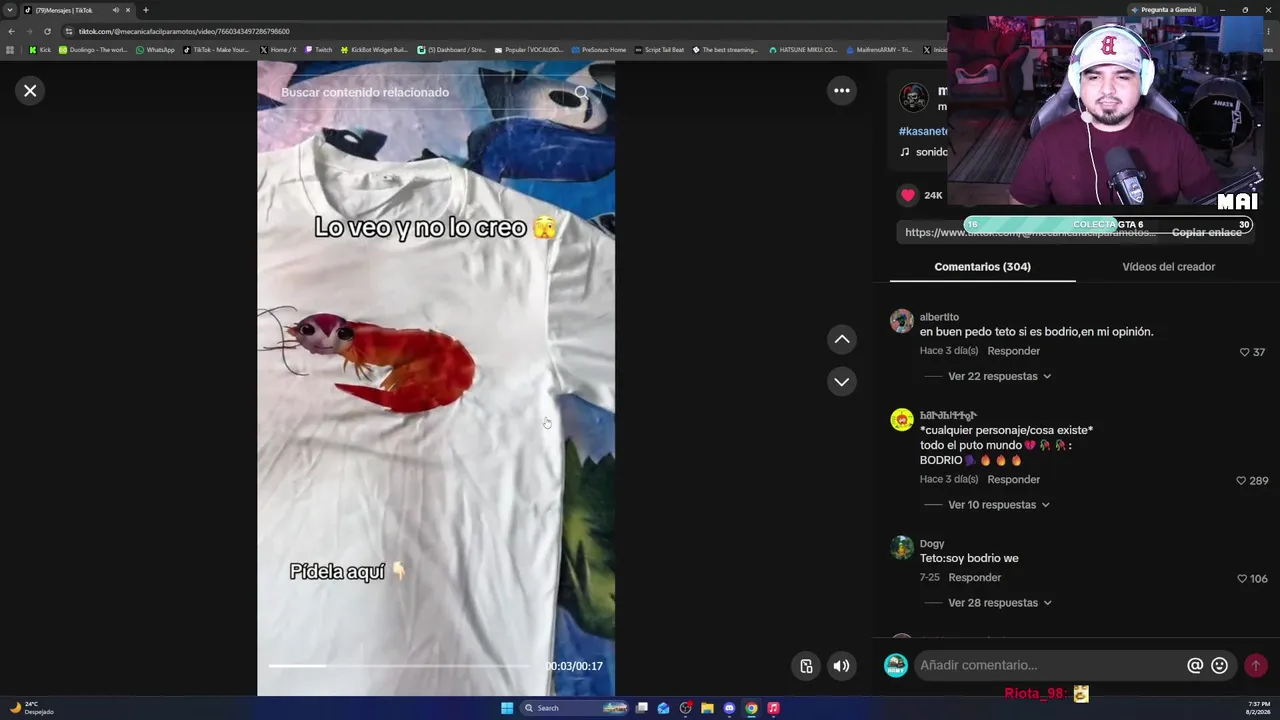
Task: Reply to albertito's comment
Action: 1013,351
